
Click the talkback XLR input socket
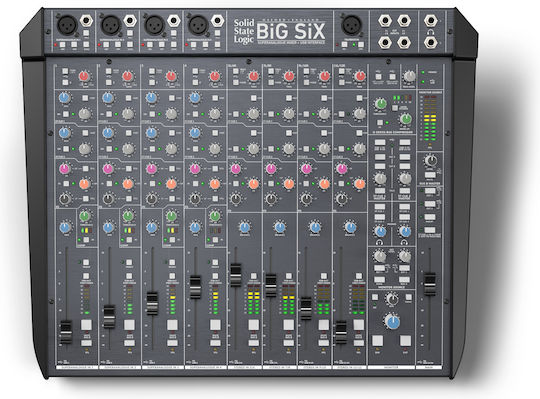click(x=351, y=25)
